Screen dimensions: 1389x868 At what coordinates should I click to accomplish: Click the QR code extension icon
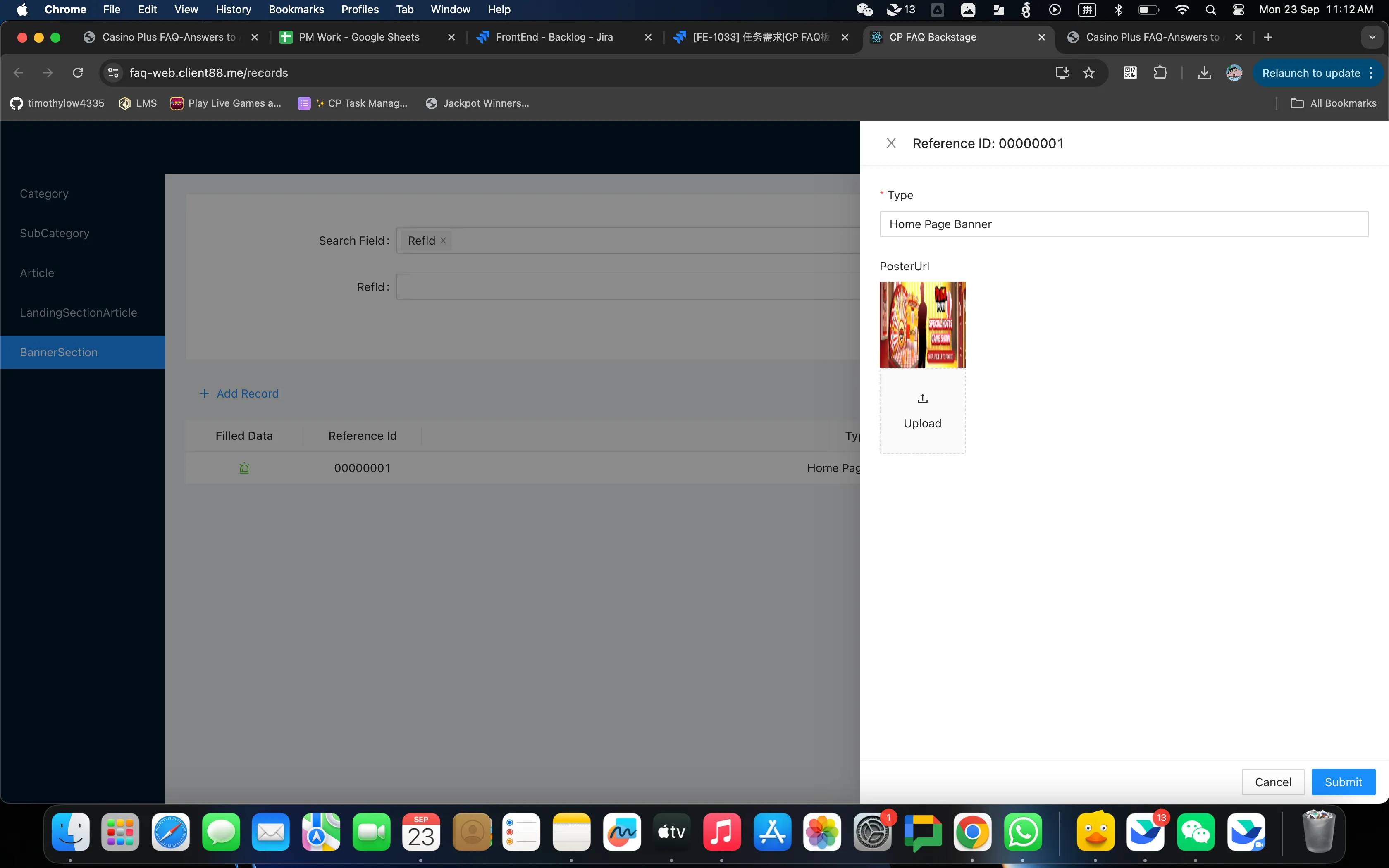coord(1129,73)
